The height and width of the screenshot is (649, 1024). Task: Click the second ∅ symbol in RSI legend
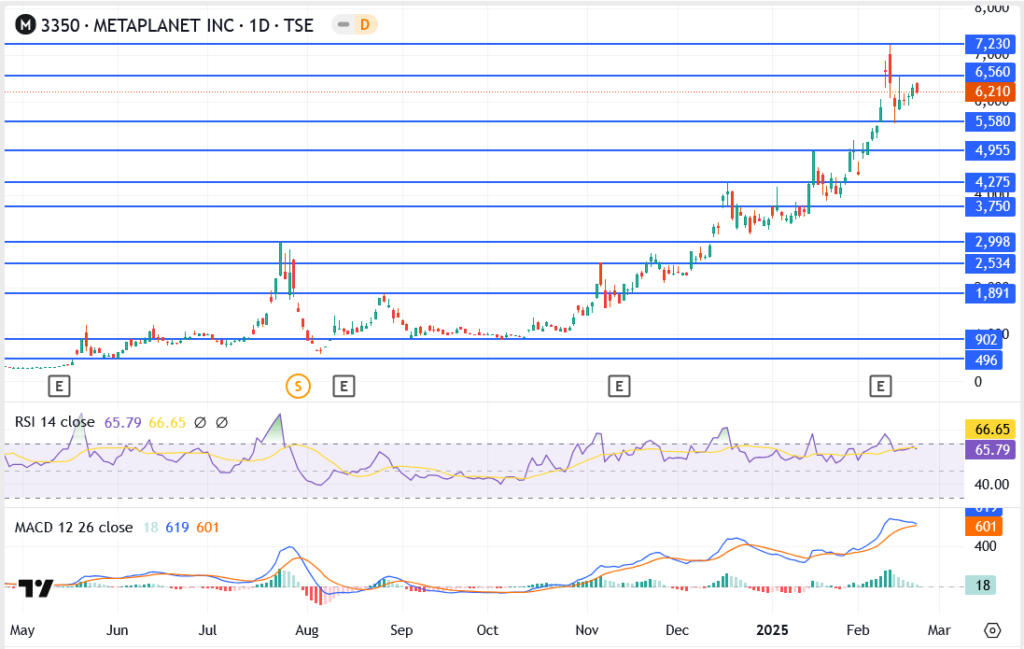tap(221, 422)
